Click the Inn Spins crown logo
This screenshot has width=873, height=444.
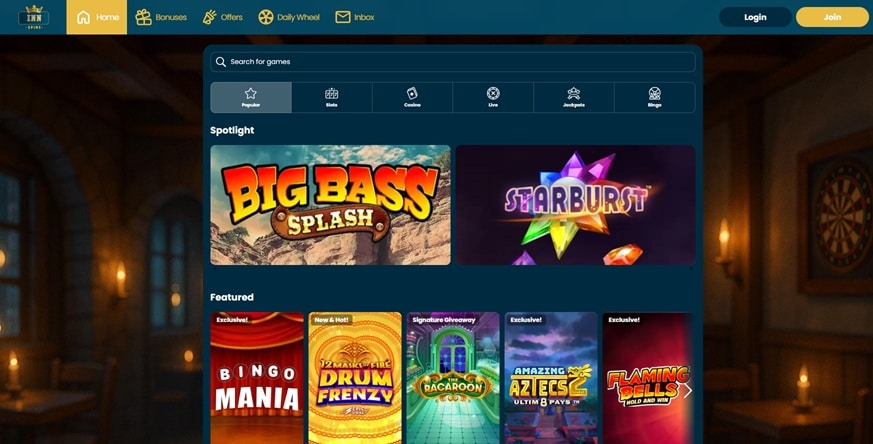[x=33, y=17]
